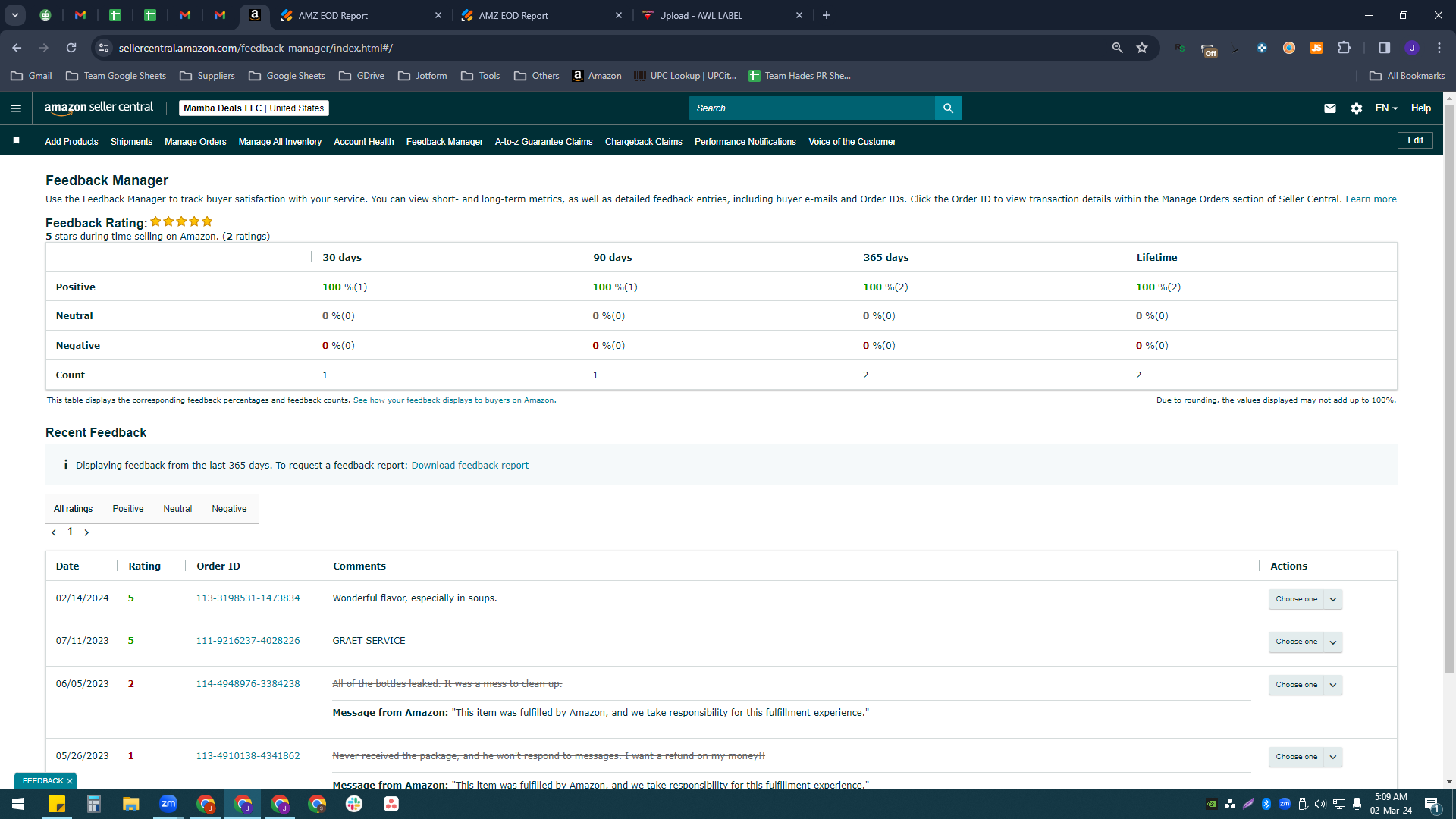Switch to the Upload - AWL LABEL tab
The height and width of the screenshot is (819, 1456).
[720, 15]
